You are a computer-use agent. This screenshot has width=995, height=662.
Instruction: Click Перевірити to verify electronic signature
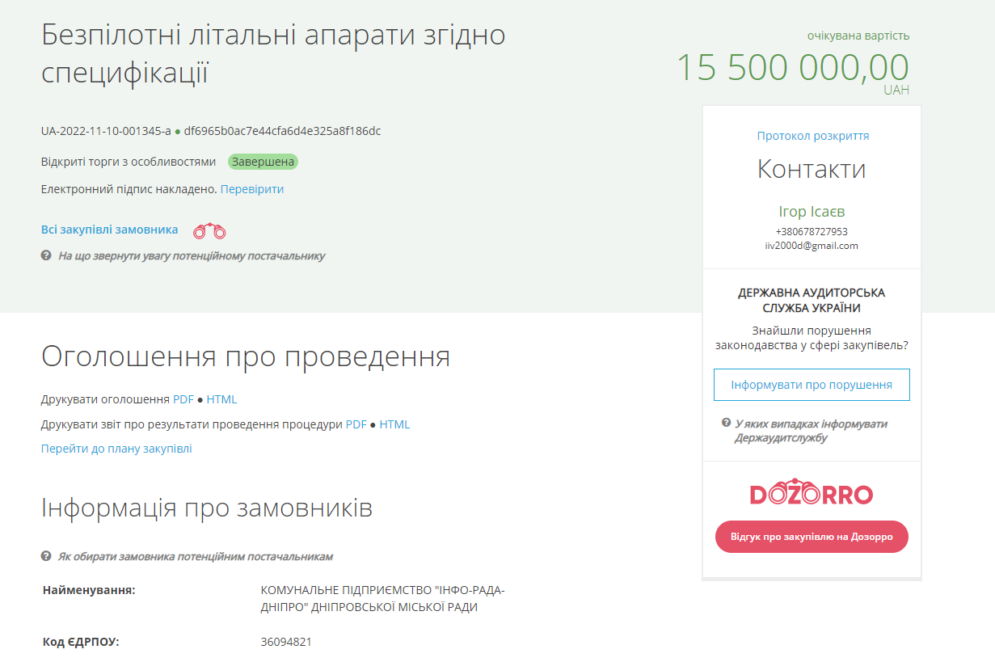252,189
